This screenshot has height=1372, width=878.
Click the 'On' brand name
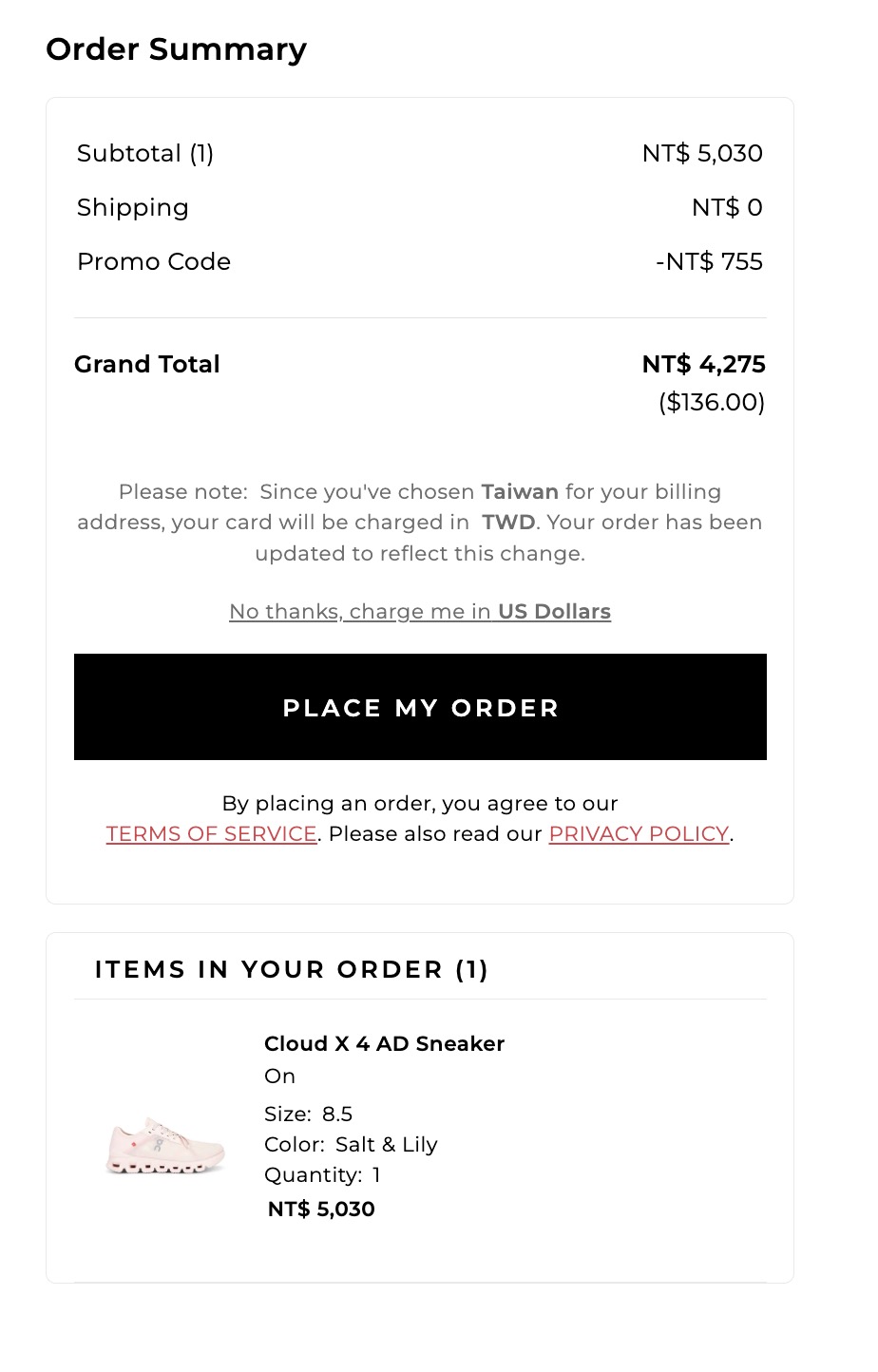tap(279, 1076)
